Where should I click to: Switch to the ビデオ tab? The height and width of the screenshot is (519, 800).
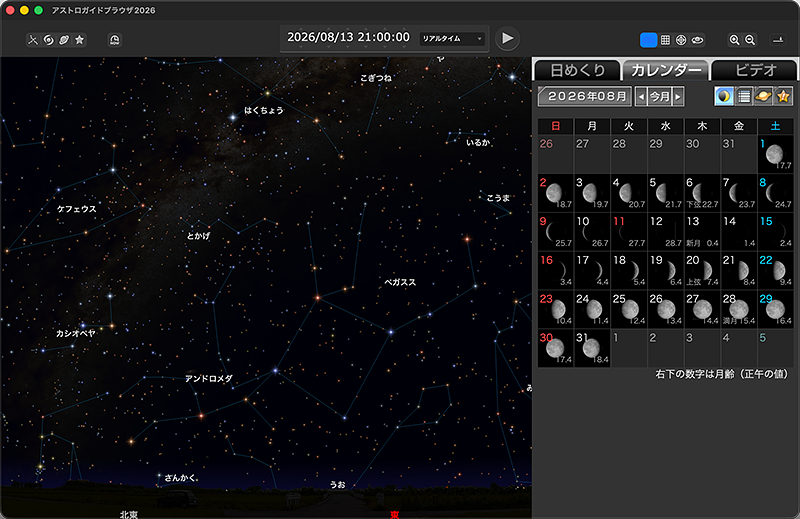click(x=755, y=70)
